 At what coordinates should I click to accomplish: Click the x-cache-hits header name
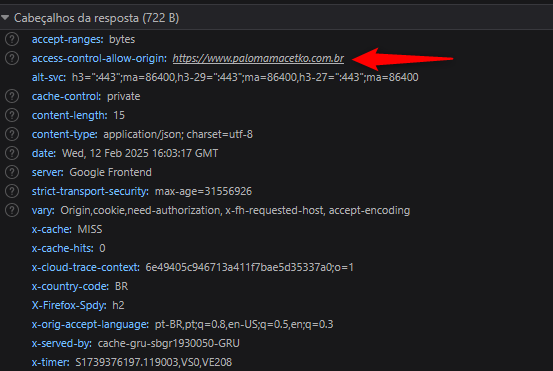click(x=63, y=249)
